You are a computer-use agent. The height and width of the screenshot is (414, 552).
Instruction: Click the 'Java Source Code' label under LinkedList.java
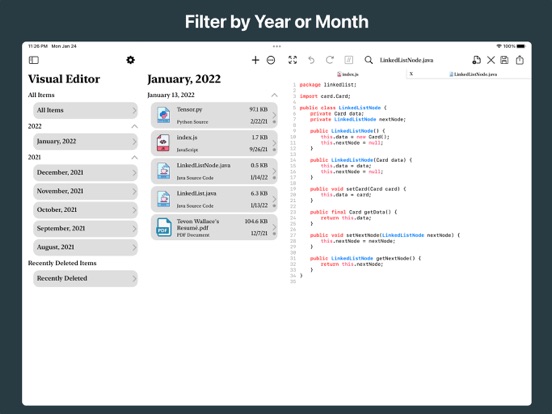[x=195, y=206]
